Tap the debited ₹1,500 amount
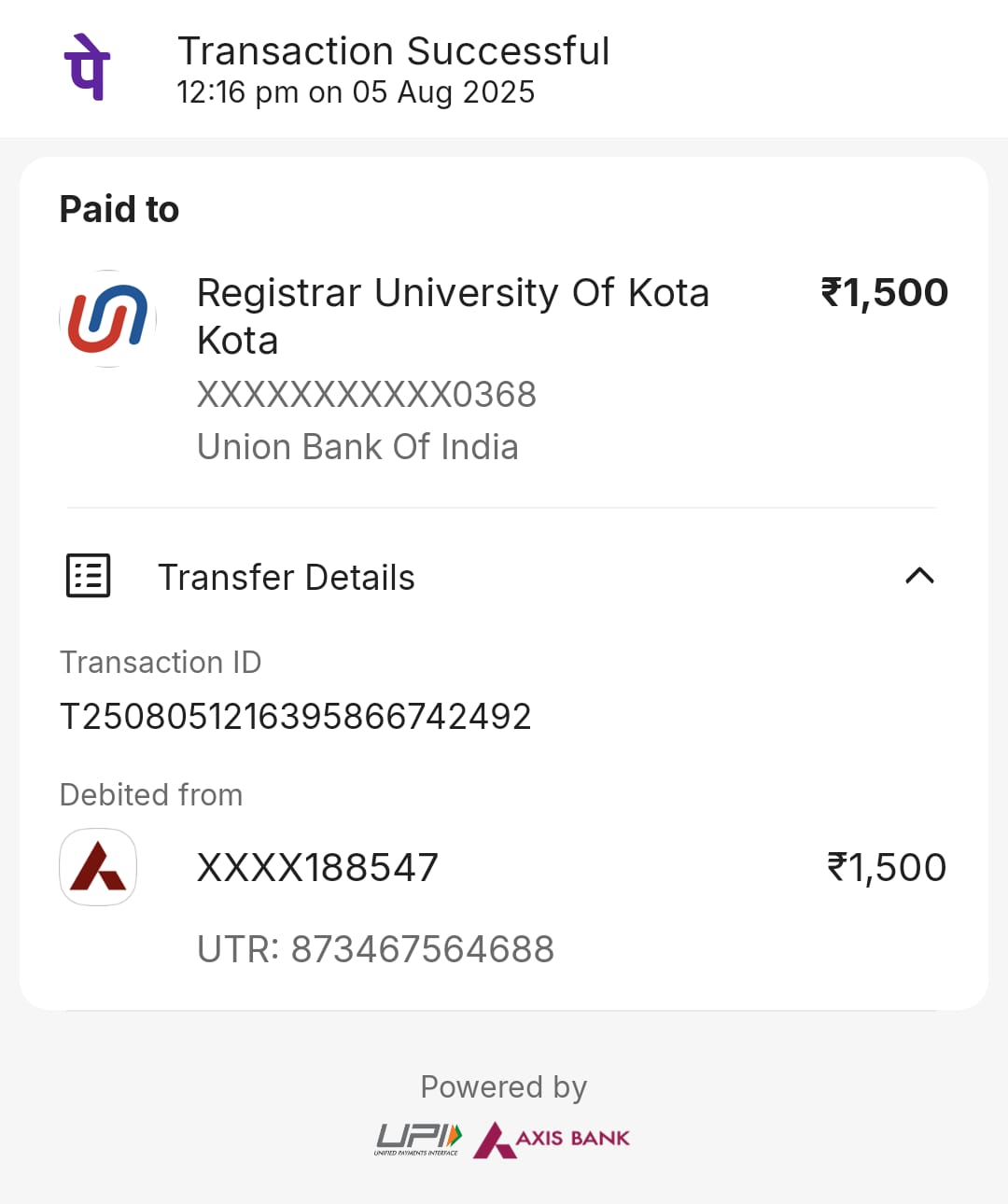The height and width of the screenshot is (1204, 1008). point(887,867)
